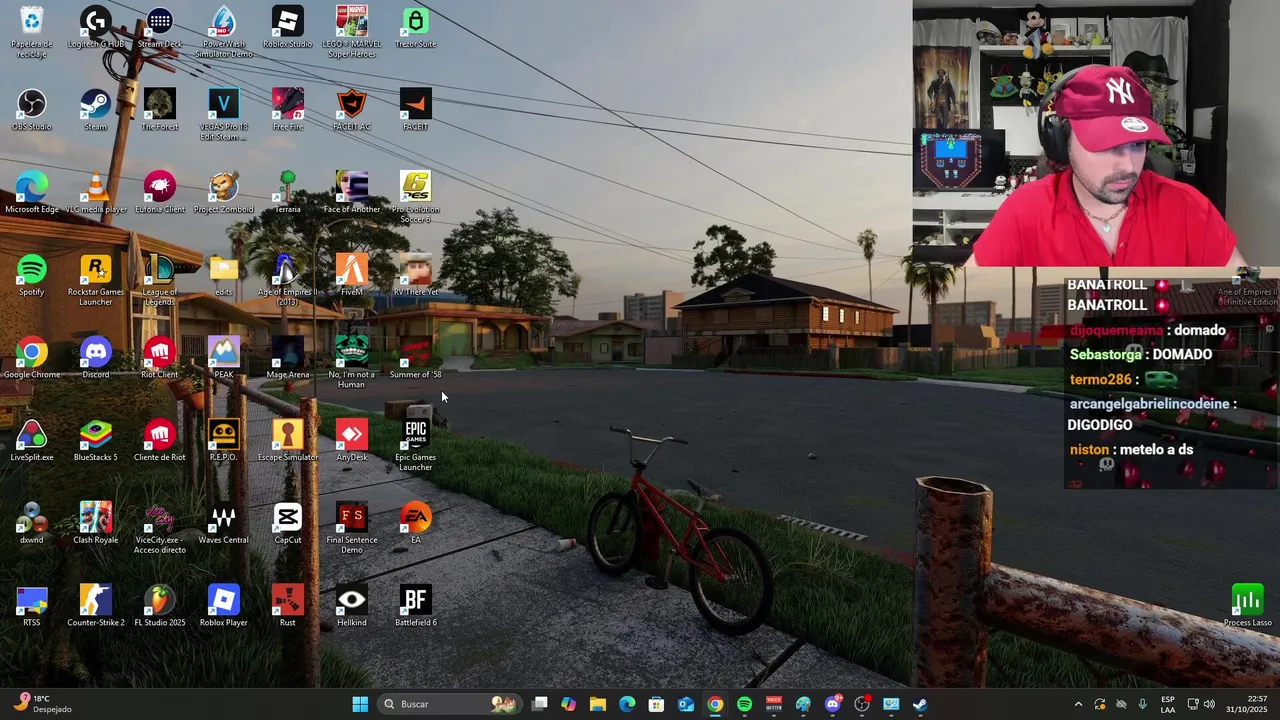This screenshot has width=1280, height=720.
Task: Open the Papelera de reciclaje desktop icon
Action: (x=32, y=31)
